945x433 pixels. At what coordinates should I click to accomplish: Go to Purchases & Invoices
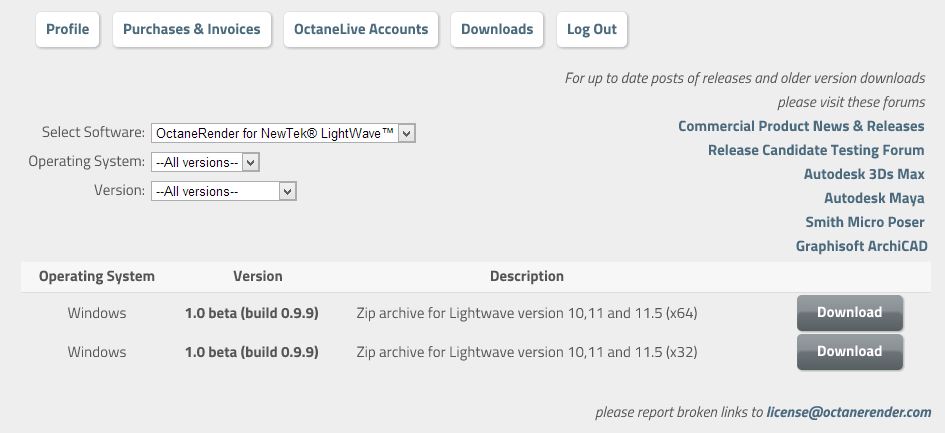[x=191, y=29]
